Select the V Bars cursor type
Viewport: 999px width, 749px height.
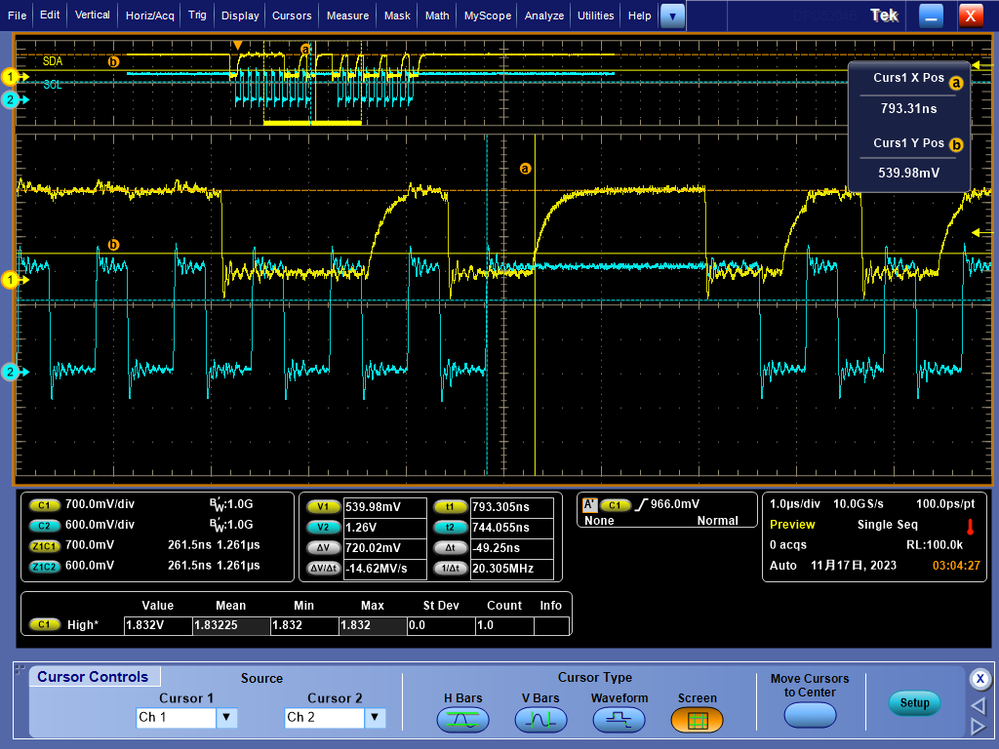tap(540, 718)
